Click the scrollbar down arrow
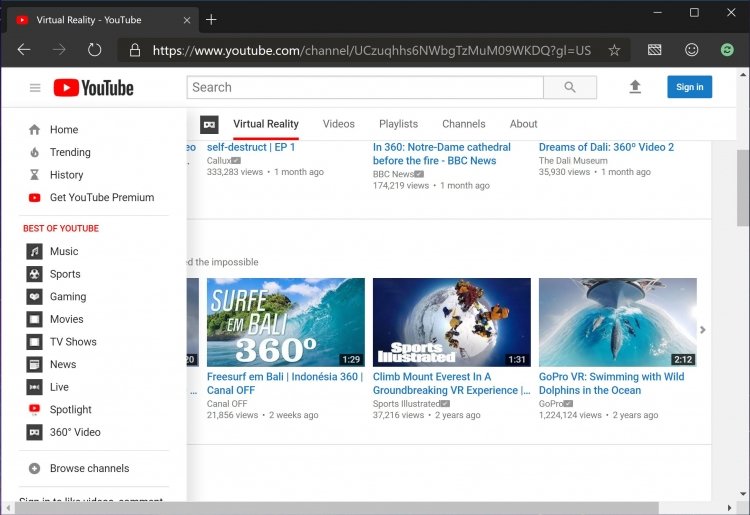 [x=743, y=493]
